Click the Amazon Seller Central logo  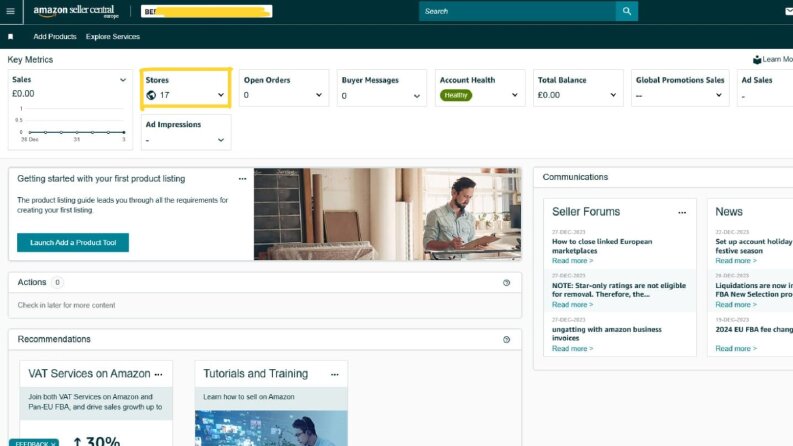(x=76, y=11)
